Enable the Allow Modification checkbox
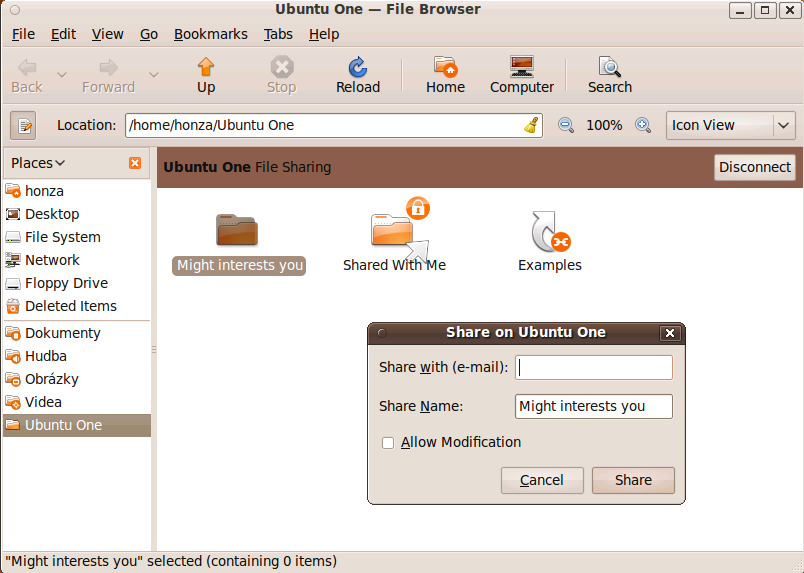 point(388,443)
